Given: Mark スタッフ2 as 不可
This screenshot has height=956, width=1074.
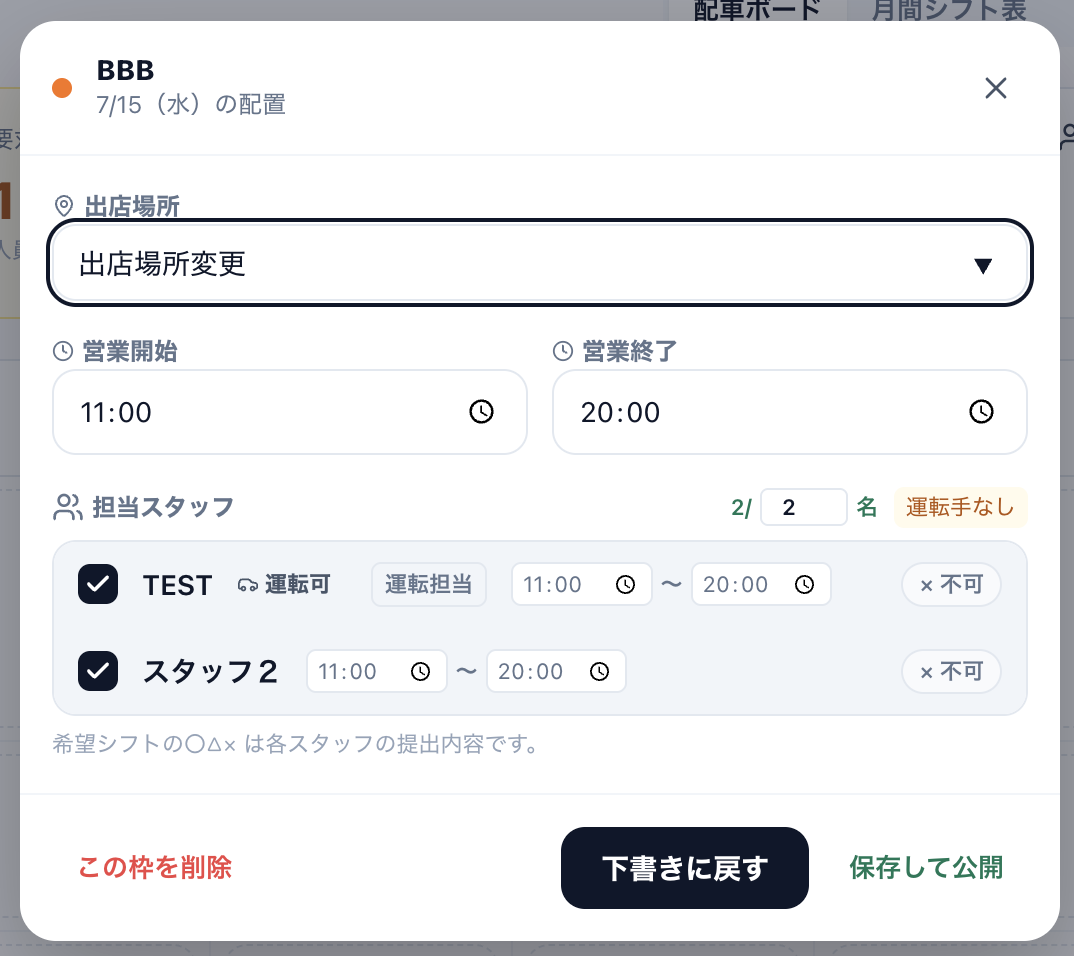Looking at the screenshot, I should click(951, 671).
